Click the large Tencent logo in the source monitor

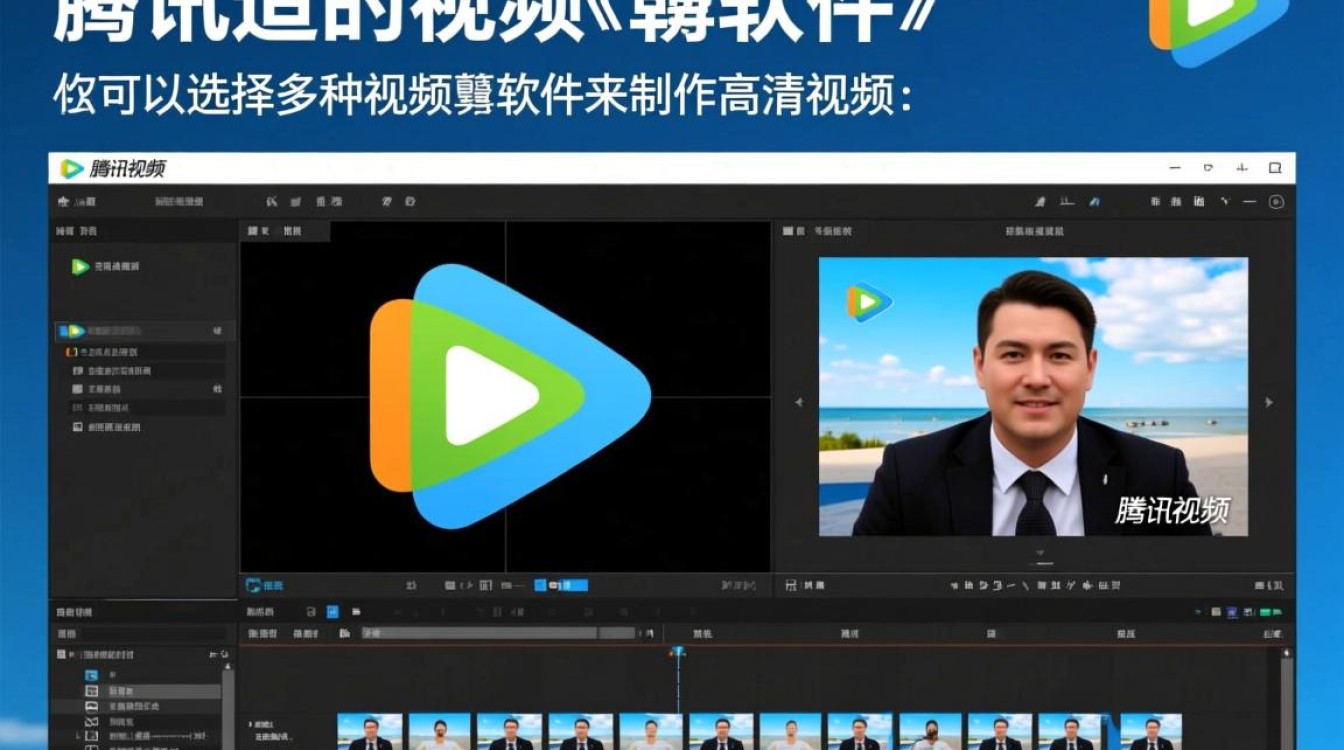tap(510, 396)
